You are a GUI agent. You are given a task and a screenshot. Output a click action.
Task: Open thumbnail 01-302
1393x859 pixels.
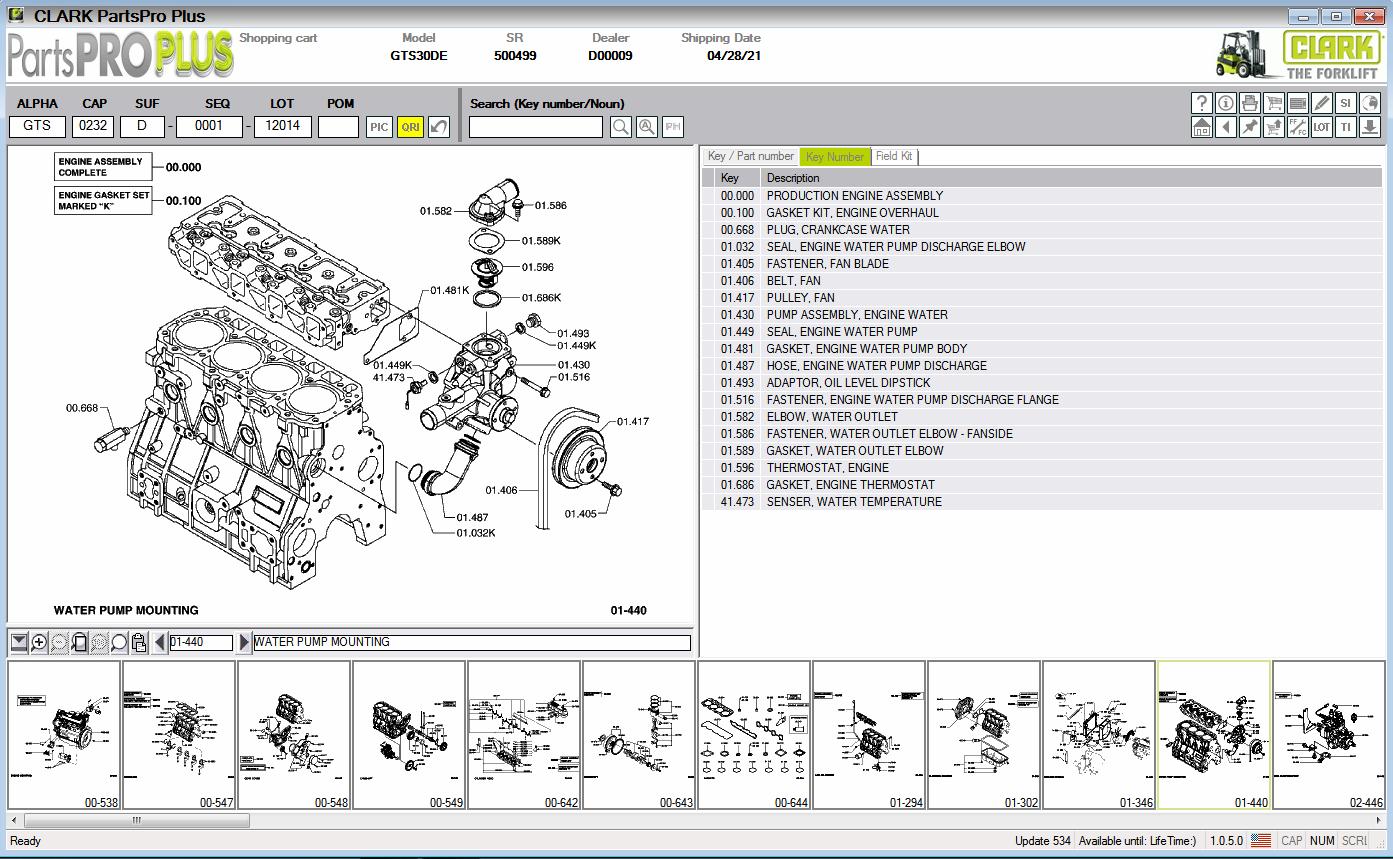[984, 735]
